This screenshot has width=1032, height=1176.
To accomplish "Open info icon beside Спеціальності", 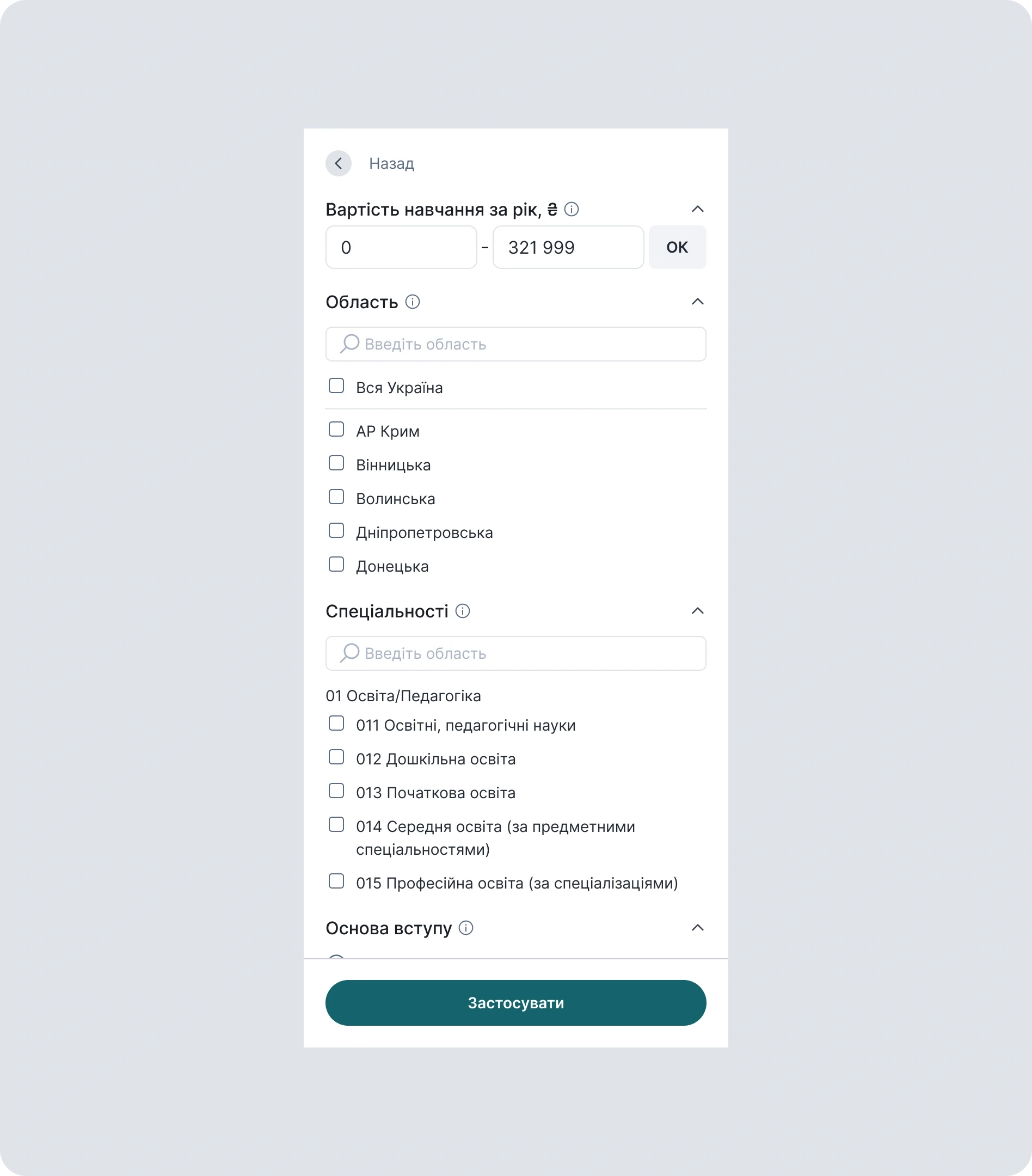I will click(463, 611).
